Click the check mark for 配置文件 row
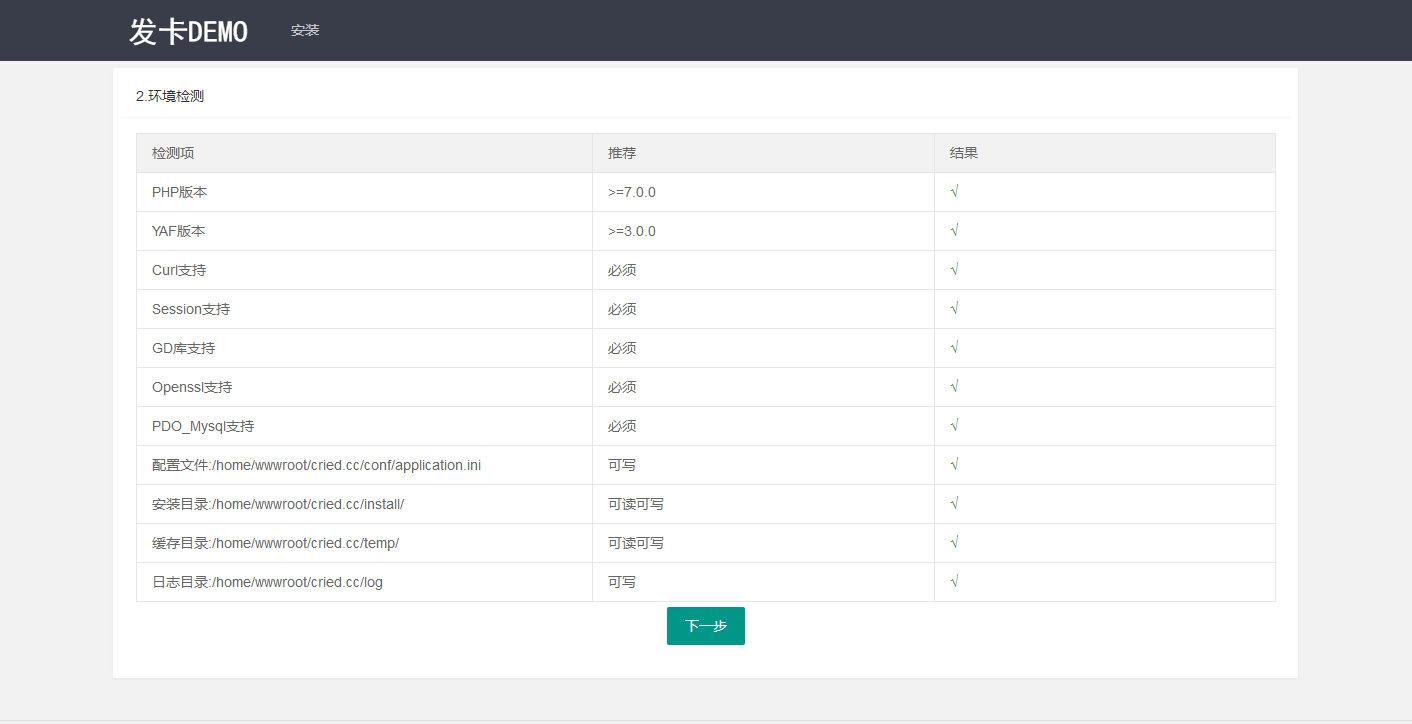The width and height of the screenshot is (1412, 724). [x=955, y=464]
